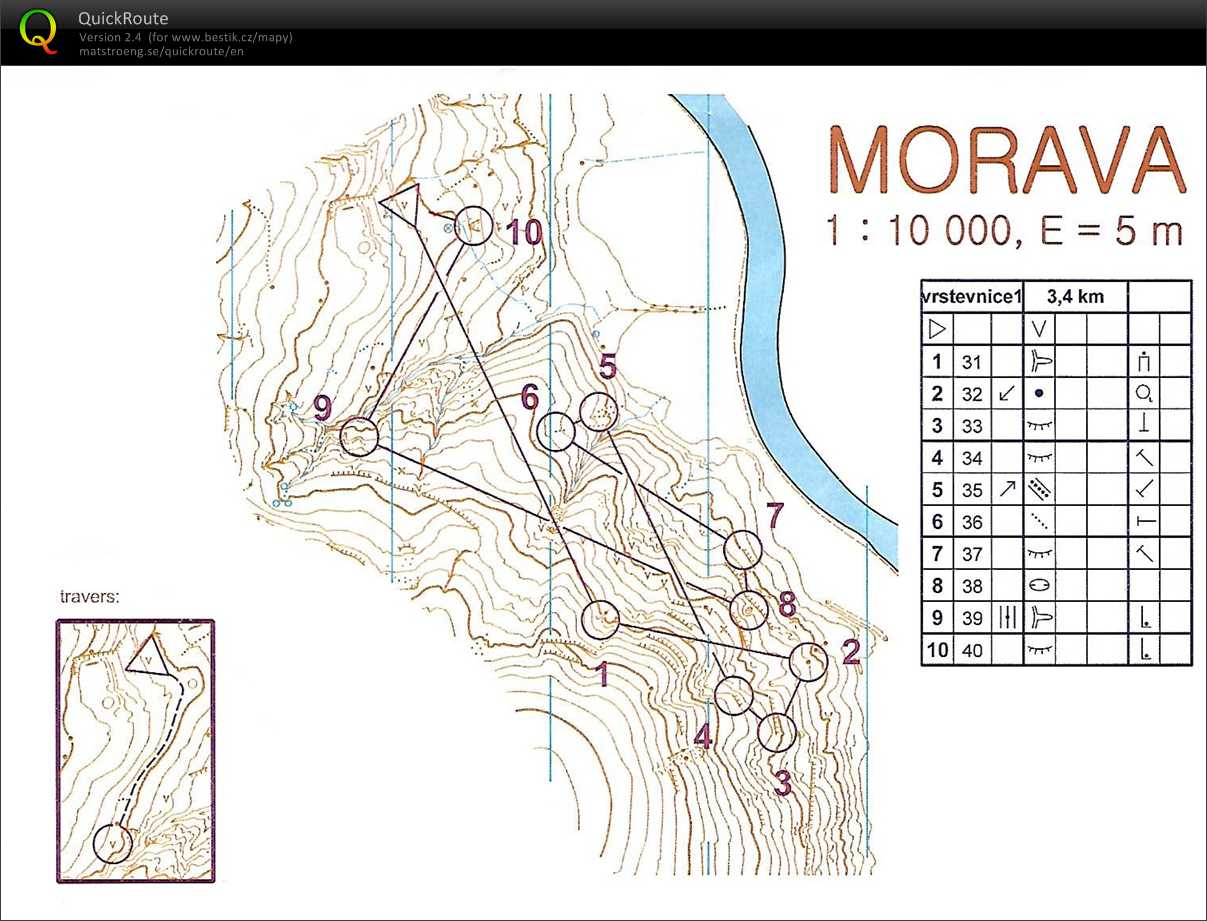Image resolution: width=1207 pixels, height=921 pixels.
Task: Click the start triangle in the travers inset
Action: point(147,656)
